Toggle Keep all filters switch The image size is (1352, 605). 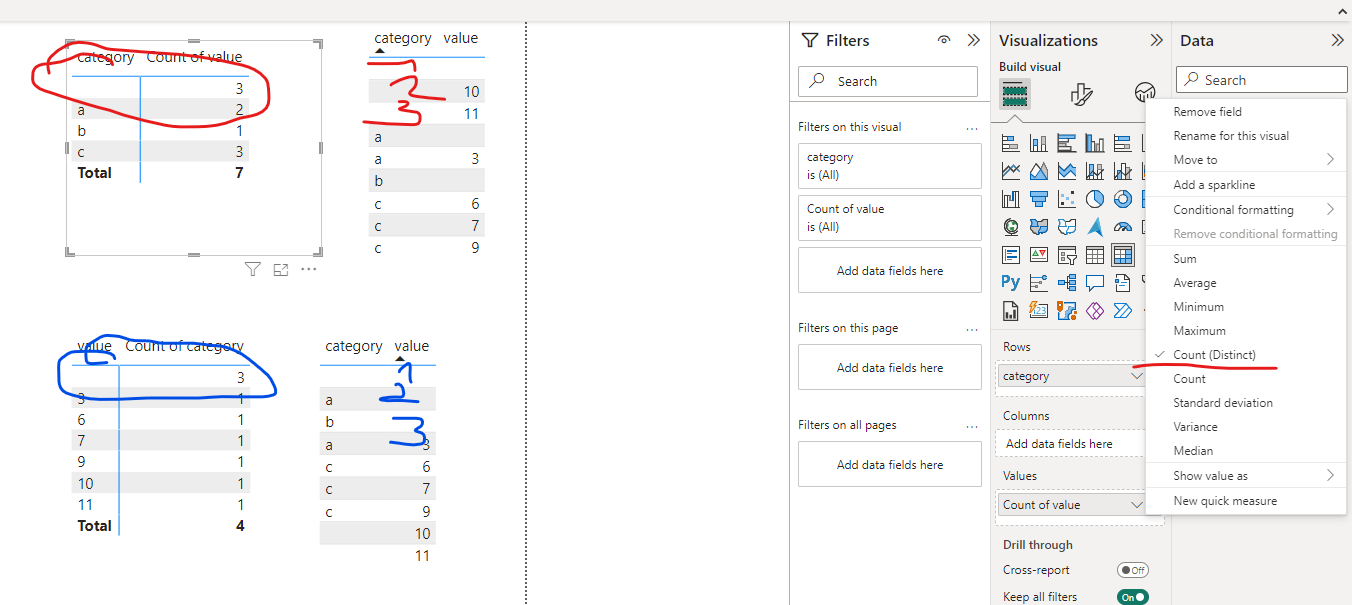tap(1133, 597)
